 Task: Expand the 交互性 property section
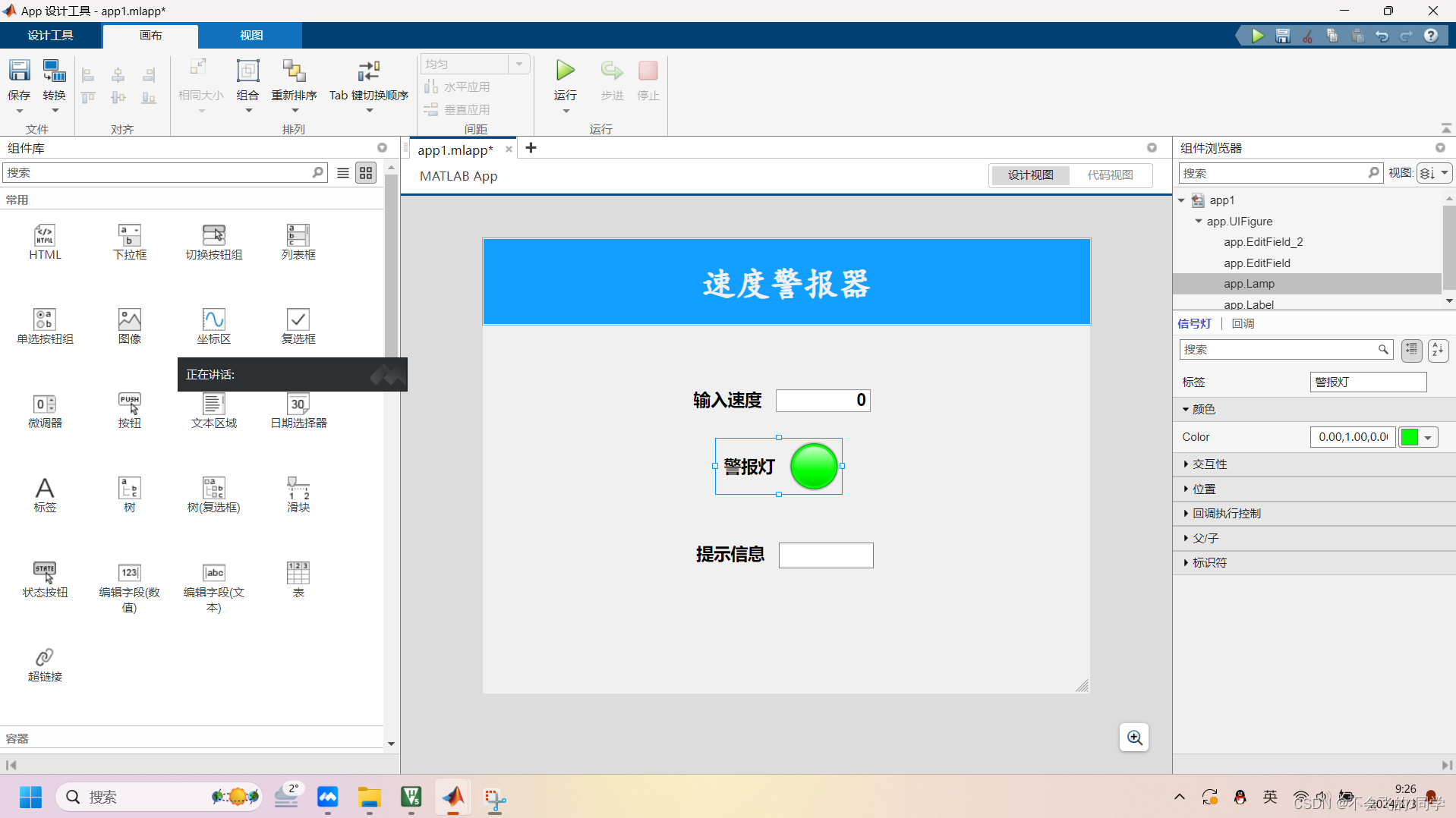tap(1209, 464)
